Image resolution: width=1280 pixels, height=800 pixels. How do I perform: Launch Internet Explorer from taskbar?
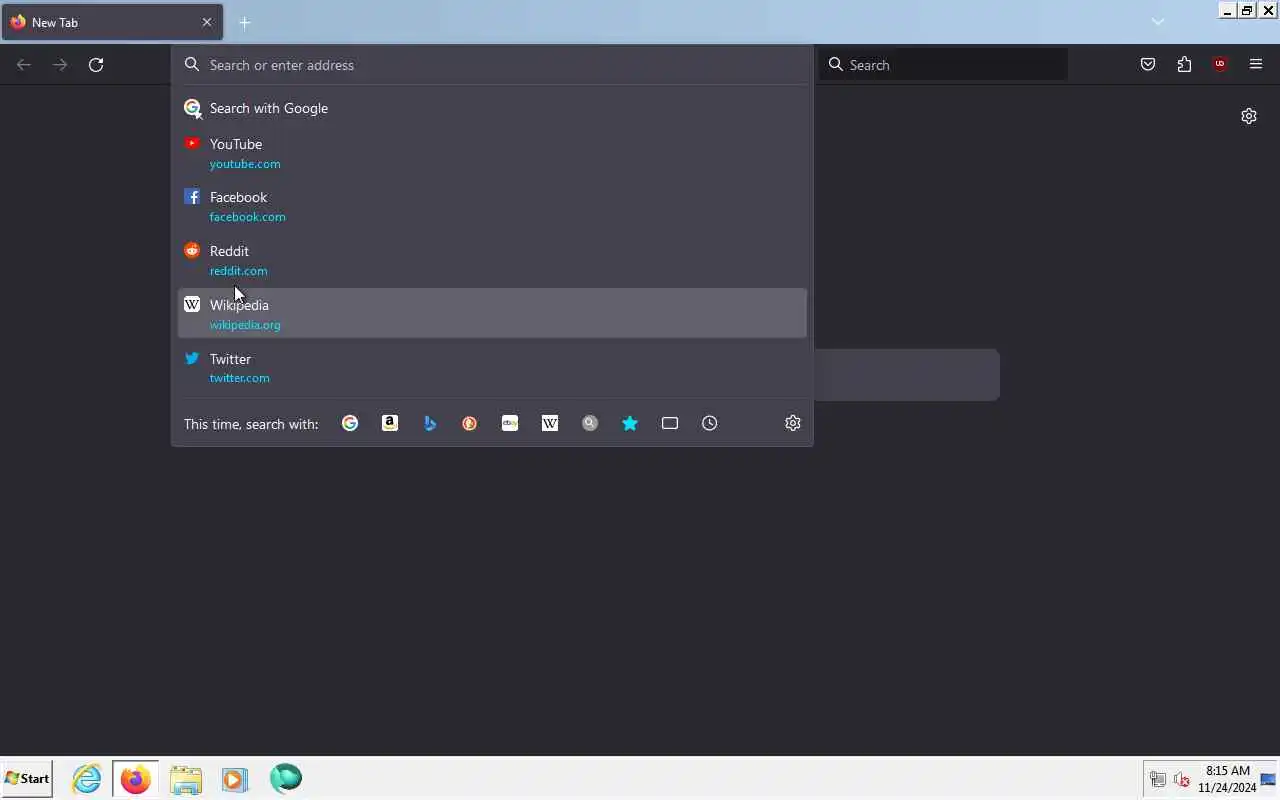coord(87,778)
